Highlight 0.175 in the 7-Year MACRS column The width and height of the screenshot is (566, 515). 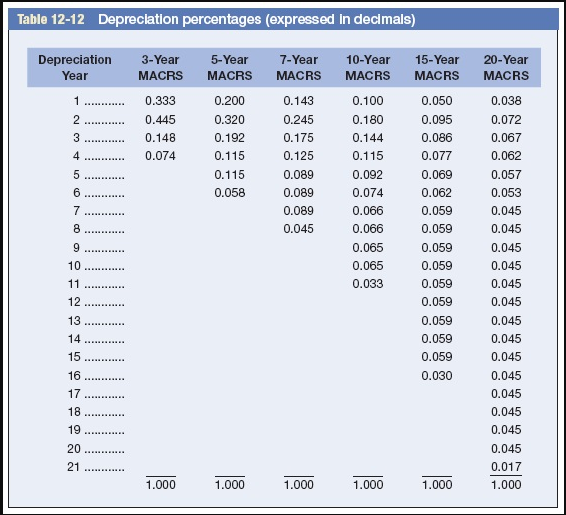(299, 138)
